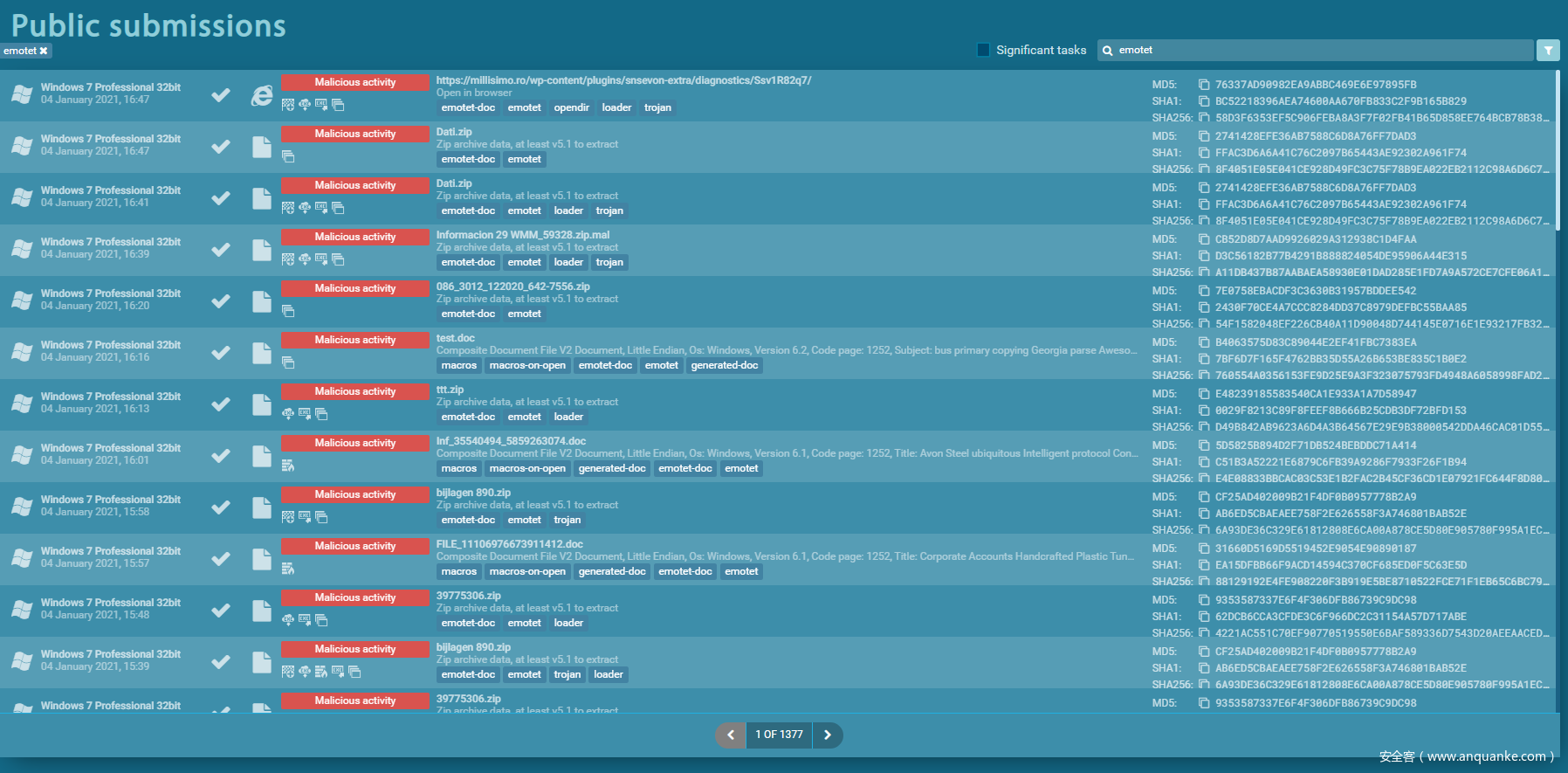Copy MD5 hash of ttt.zip submission
1568x773 pixels.
click(x=1204, y=394)
